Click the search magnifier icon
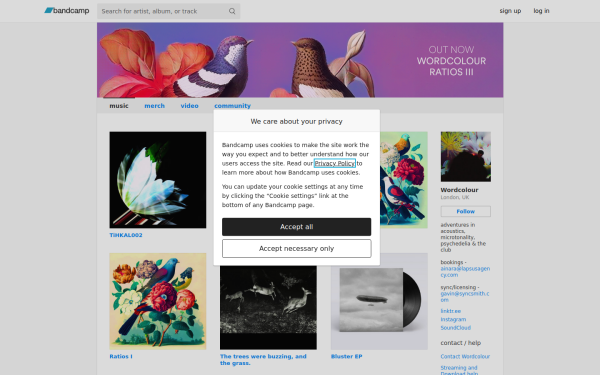This screenshot has height=375, width=600. click(x=232, y=11)
